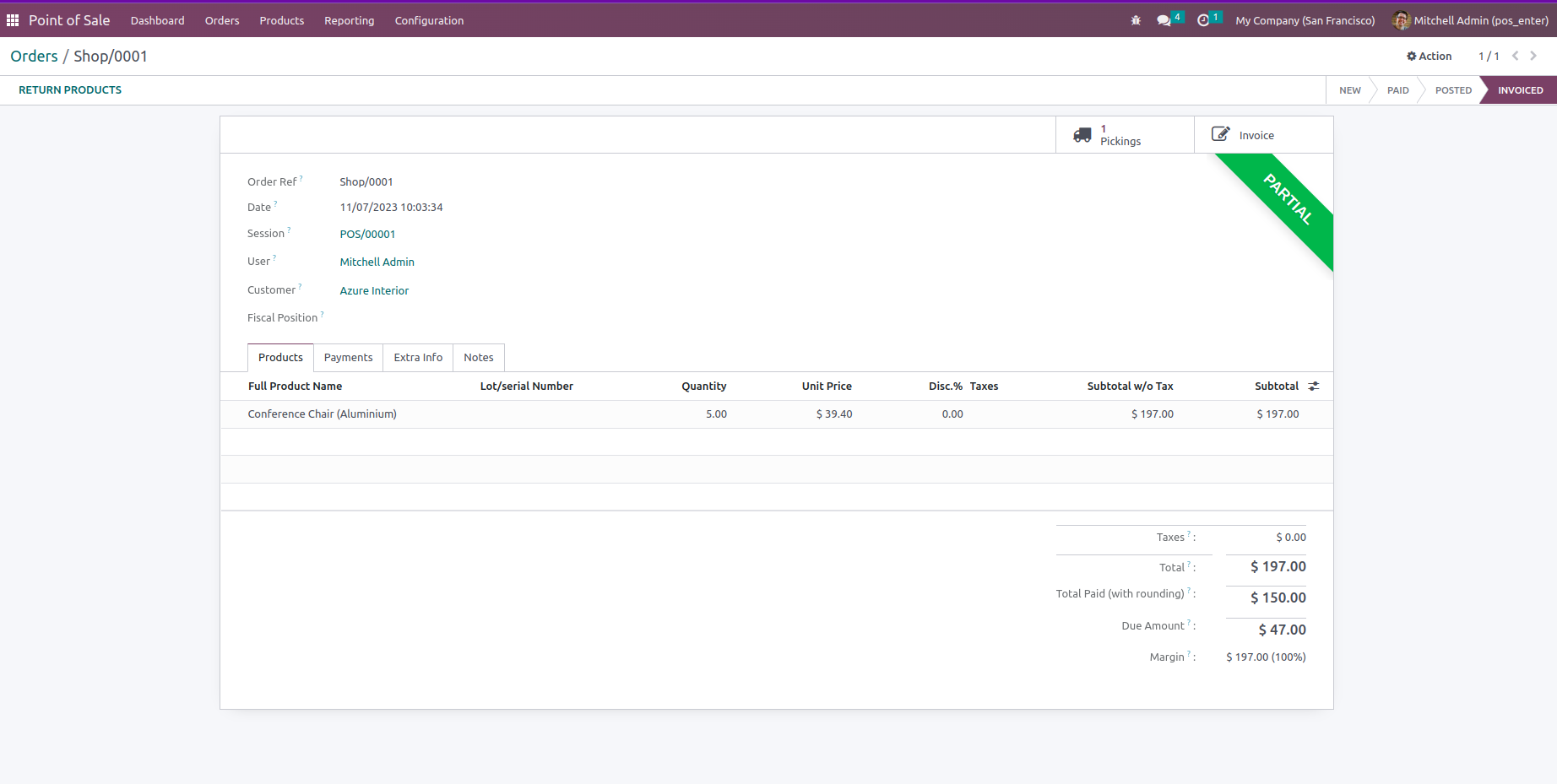Click the Taxes total $ 0.00
Image resolution: width=1557 pixels, height=784 pixels.
(1291, 538)
